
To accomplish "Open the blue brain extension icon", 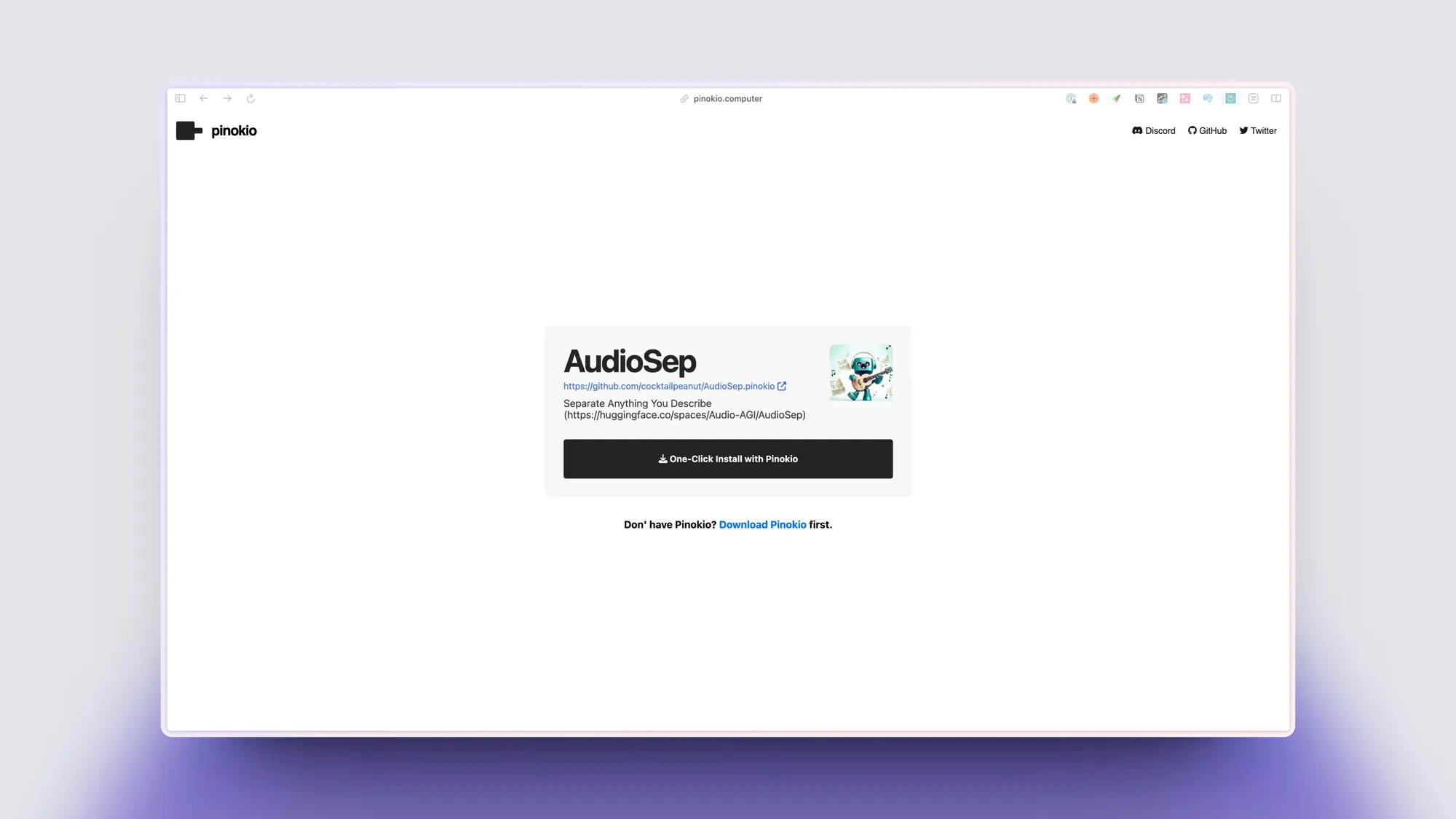I will (1208, 98).
